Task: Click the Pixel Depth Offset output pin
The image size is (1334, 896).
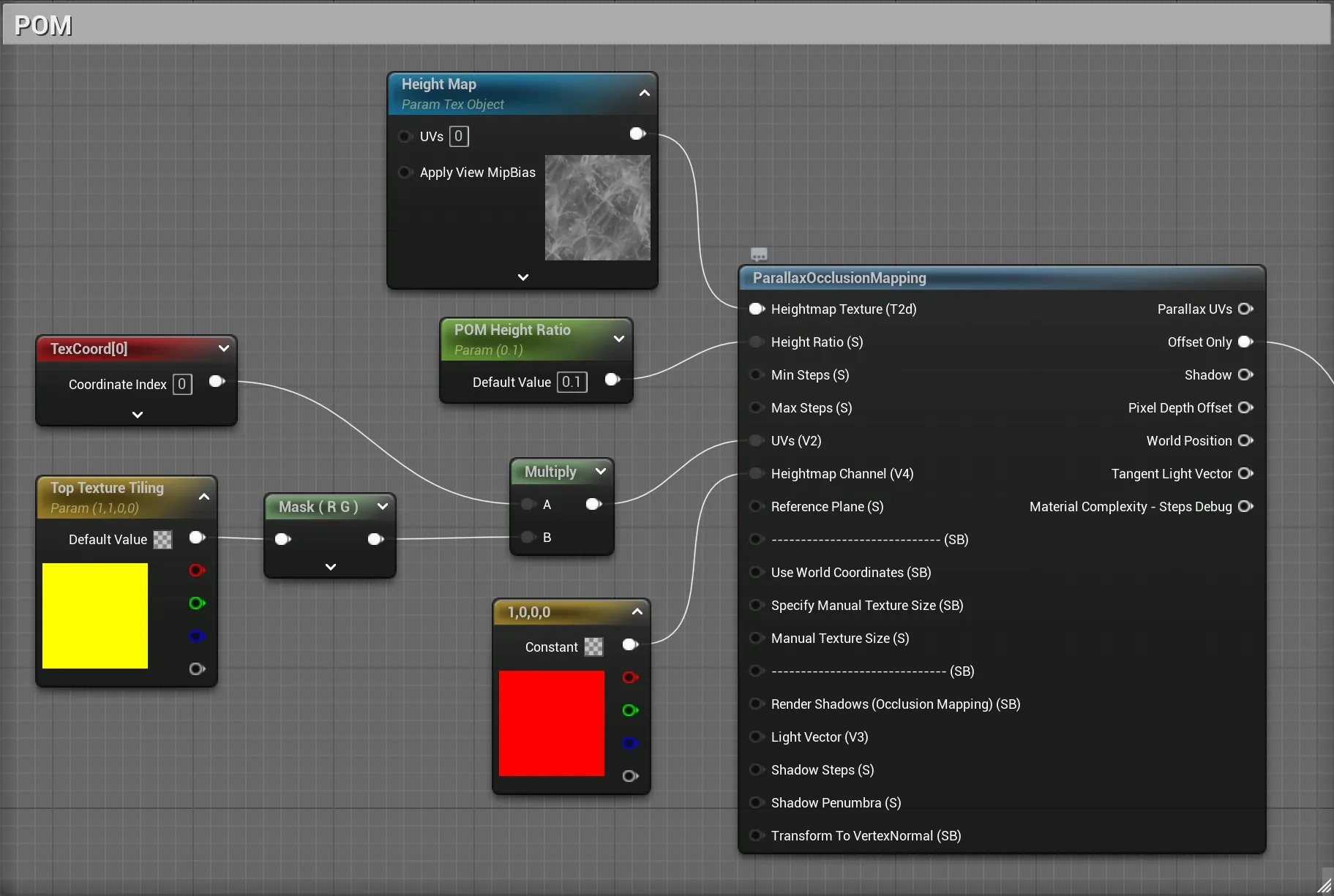Action: pyautogui.click(x=1245, y=407)
